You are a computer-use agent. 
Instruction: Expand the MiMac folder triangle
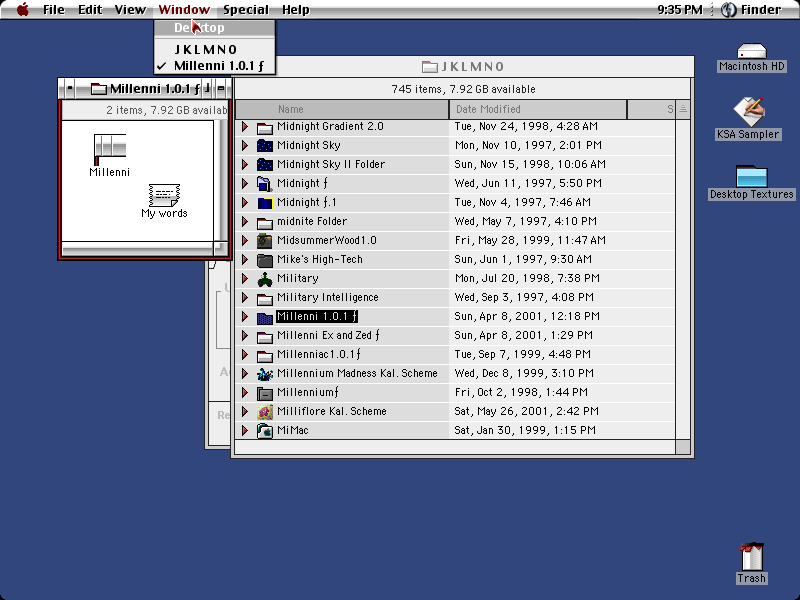pyautogui.click(x=245, y=431)
